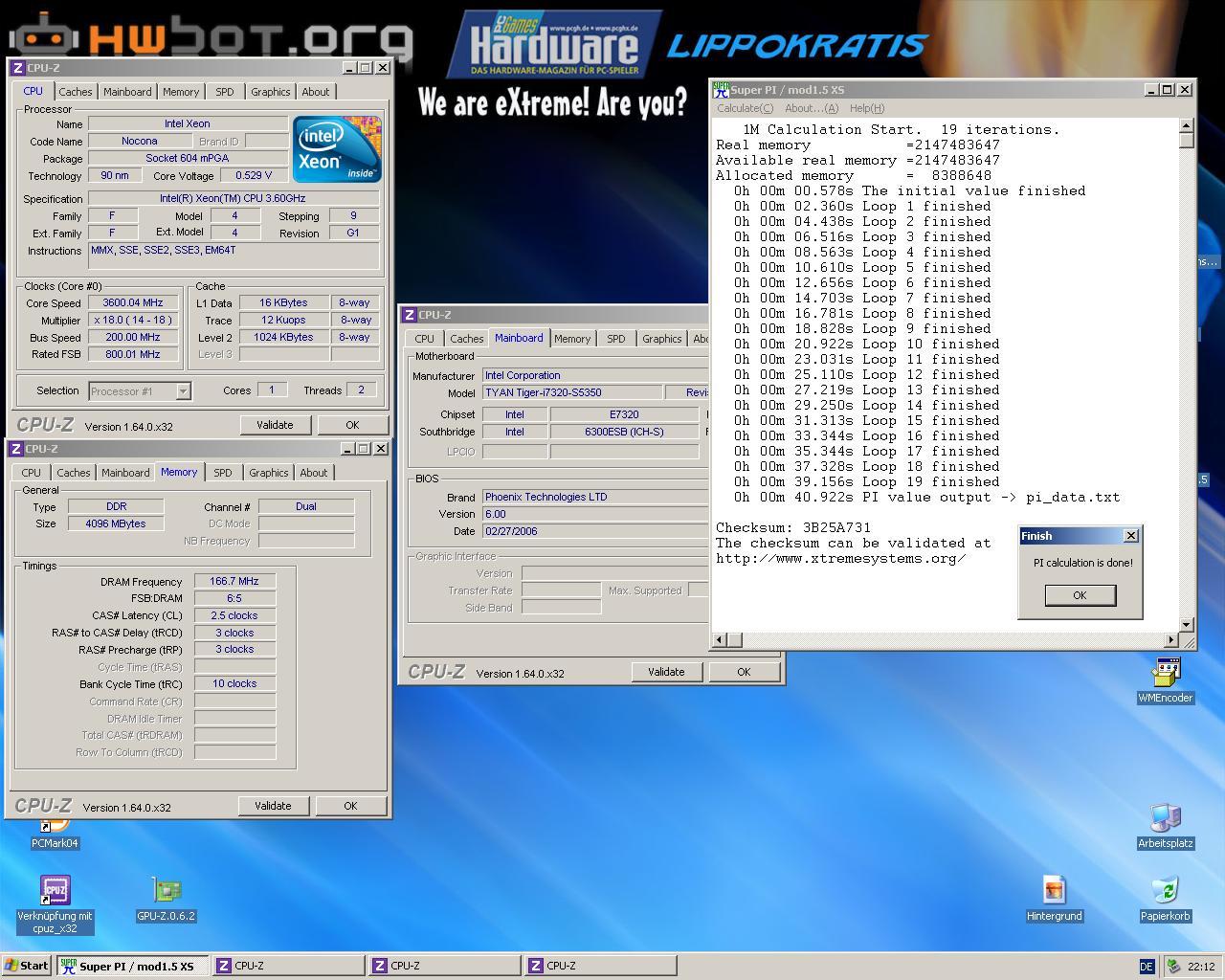1225x980 pixels.
Task: Click the Model field TYAN Tiger-i7320-S5350
Action: pyautogui.click(x=572, y=392)
